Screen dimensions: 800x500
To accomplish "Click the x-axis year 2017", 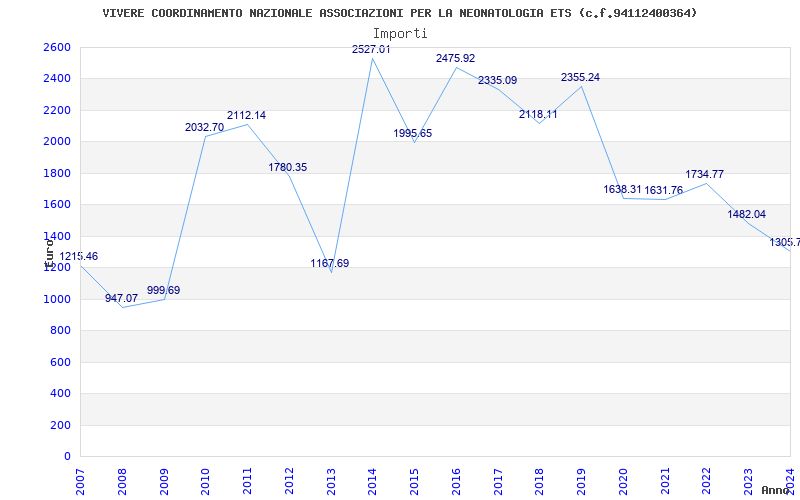I will click(x=498, y=481).
